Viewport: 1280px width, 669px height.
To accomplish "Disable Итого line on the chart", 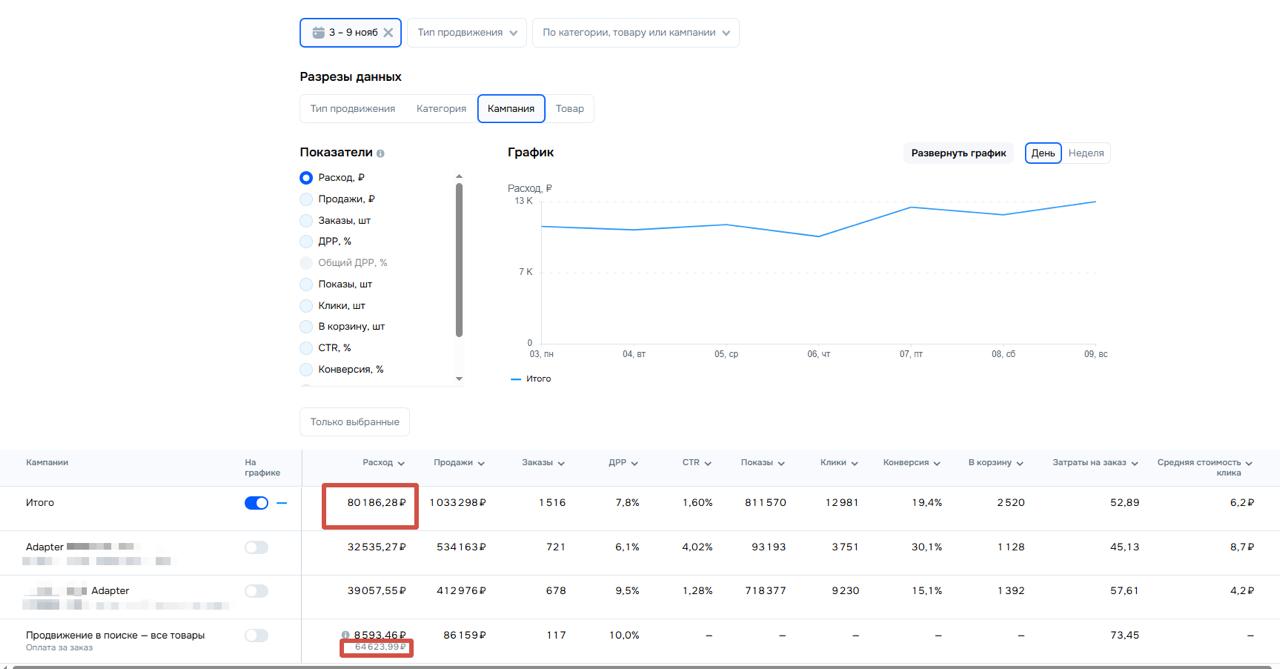I will (256, 503).
